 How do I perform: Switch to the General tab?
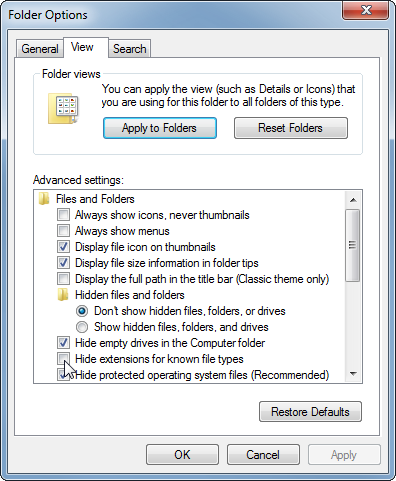coord(40,49)
